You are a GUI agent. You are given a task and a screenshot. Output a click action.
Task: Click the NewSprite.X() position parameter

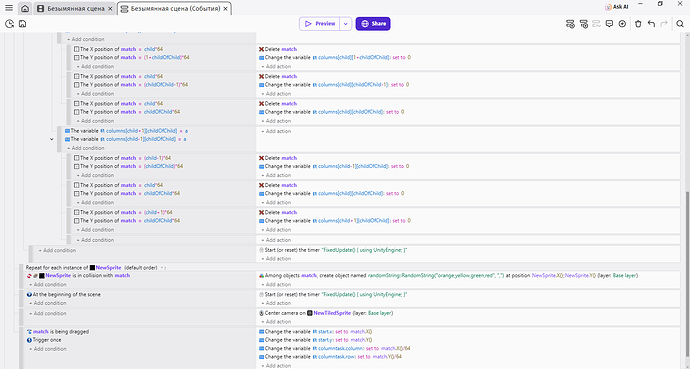pyautogui.click(x=547, y=276)
